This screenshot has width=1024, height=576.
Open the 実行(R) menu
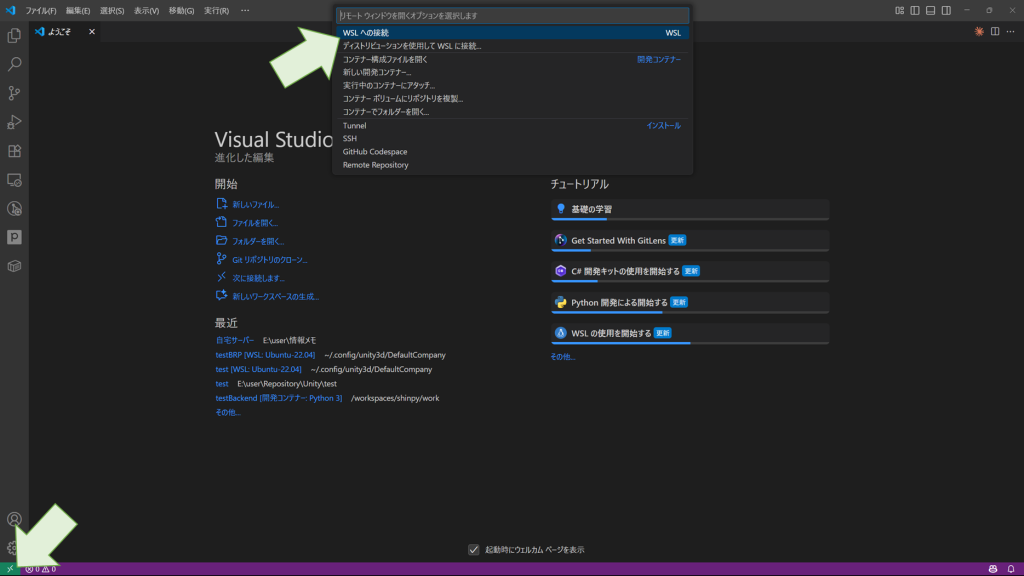(216, 10)
